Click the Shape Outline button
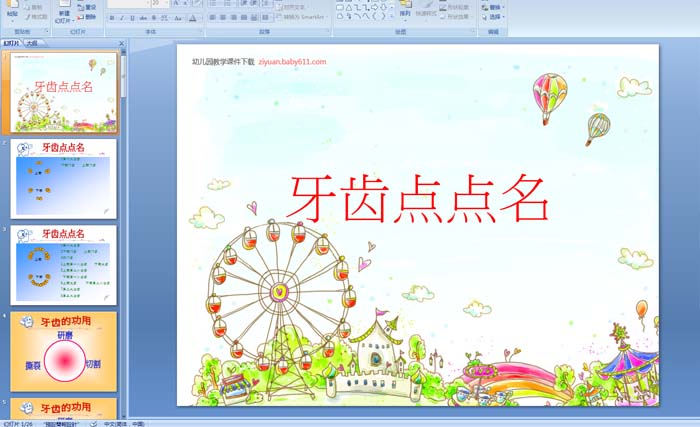700x427 pixels. pos(454,8)
